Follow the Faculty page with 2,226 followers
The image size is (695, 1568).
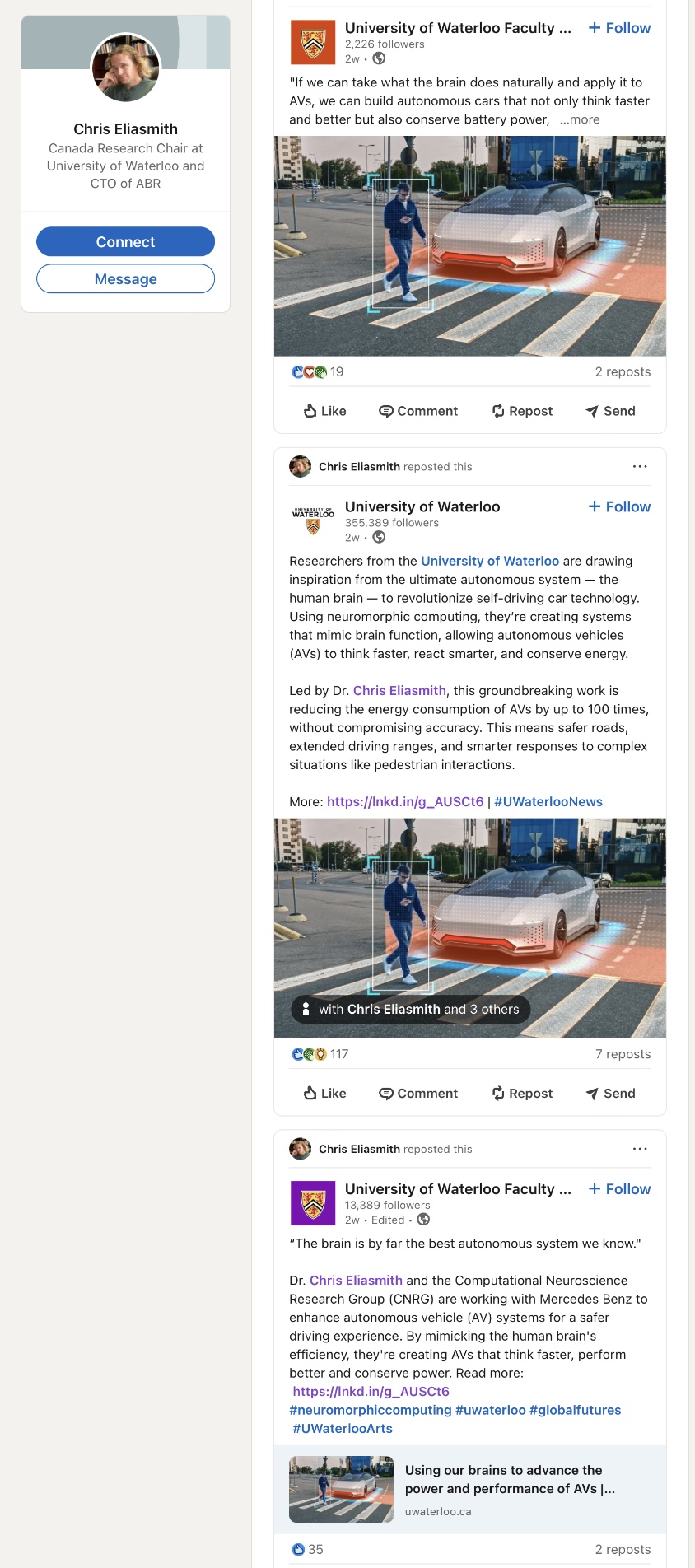point(619,28)
